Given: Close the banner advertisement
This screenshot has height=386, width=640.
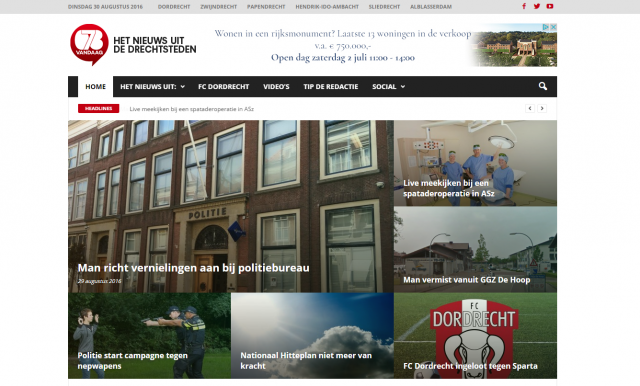Looking at the screenshot, I should click(553, 27).
